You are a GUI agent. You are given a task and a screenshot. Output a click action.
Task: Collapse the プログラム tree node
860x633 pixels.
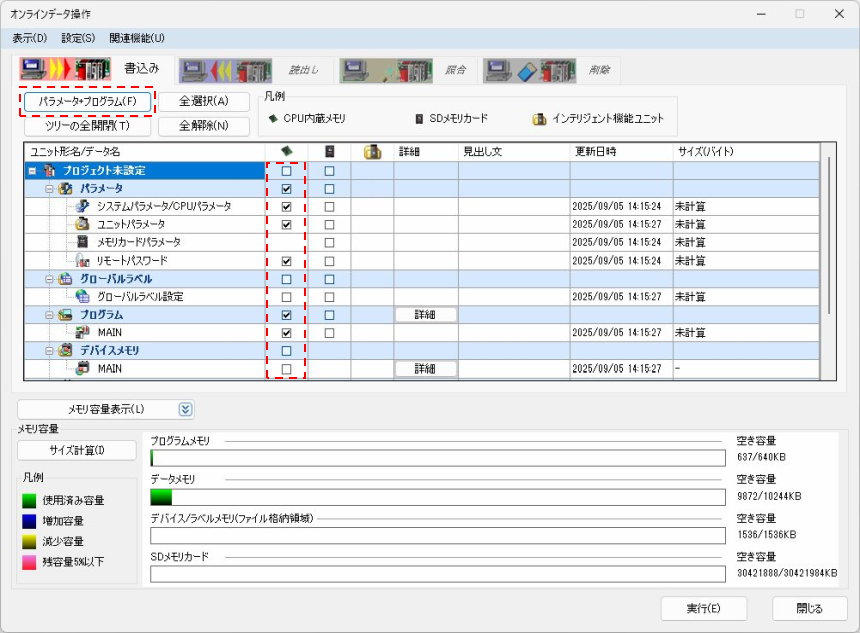49,315
